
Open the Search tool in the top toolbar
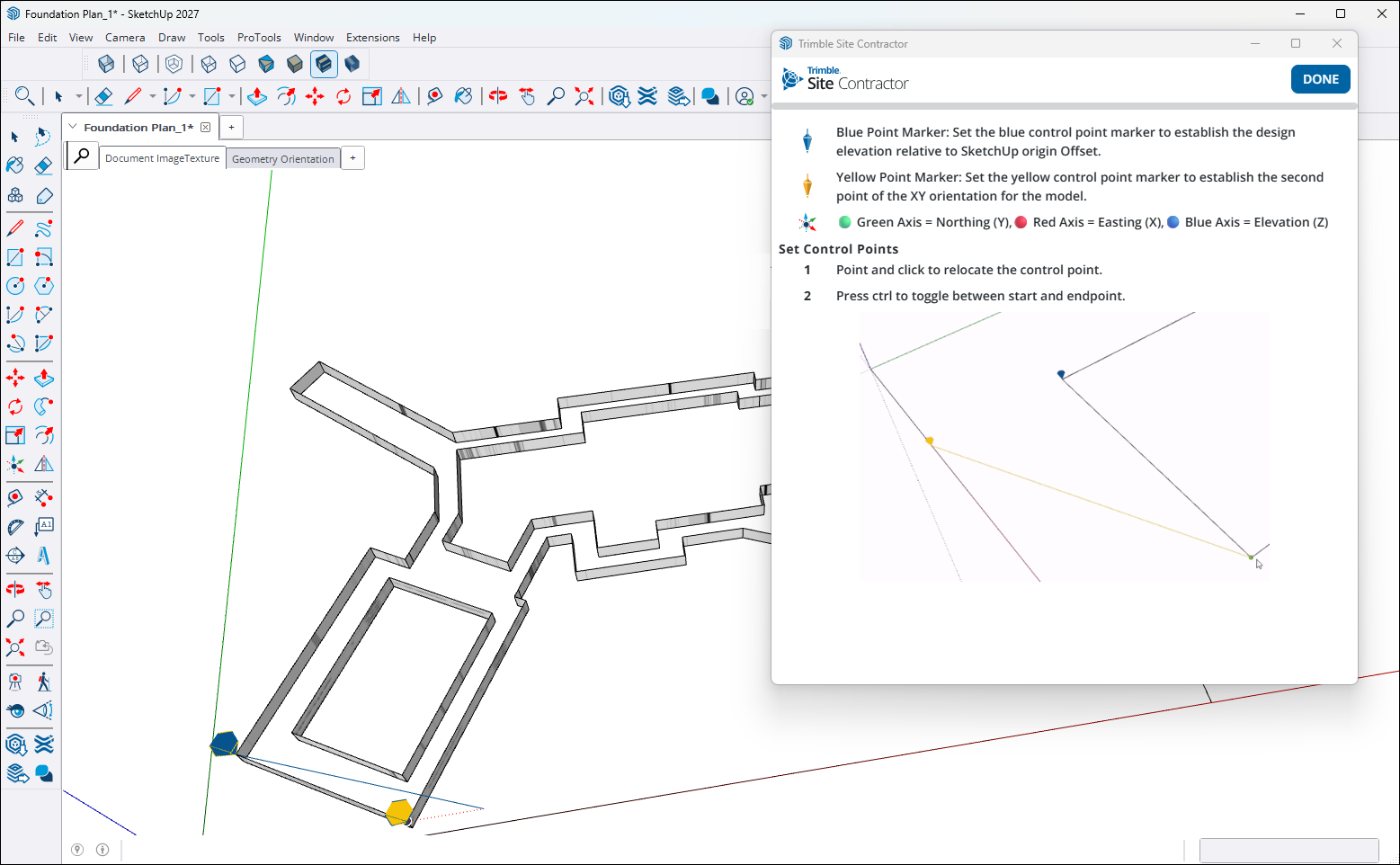[x=24, y=96]
